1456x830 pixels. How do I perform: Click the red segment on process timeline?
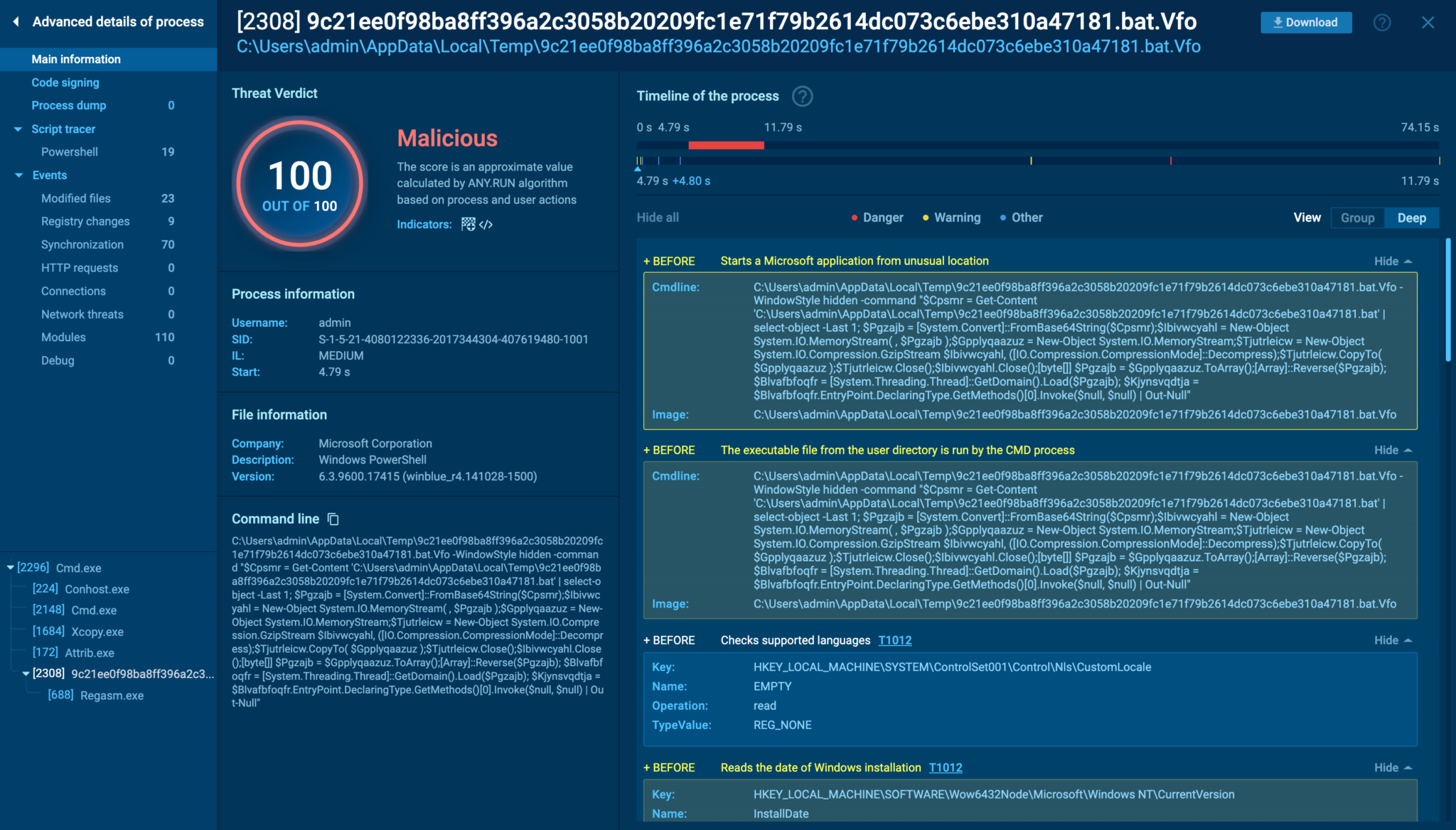point(726,145)
